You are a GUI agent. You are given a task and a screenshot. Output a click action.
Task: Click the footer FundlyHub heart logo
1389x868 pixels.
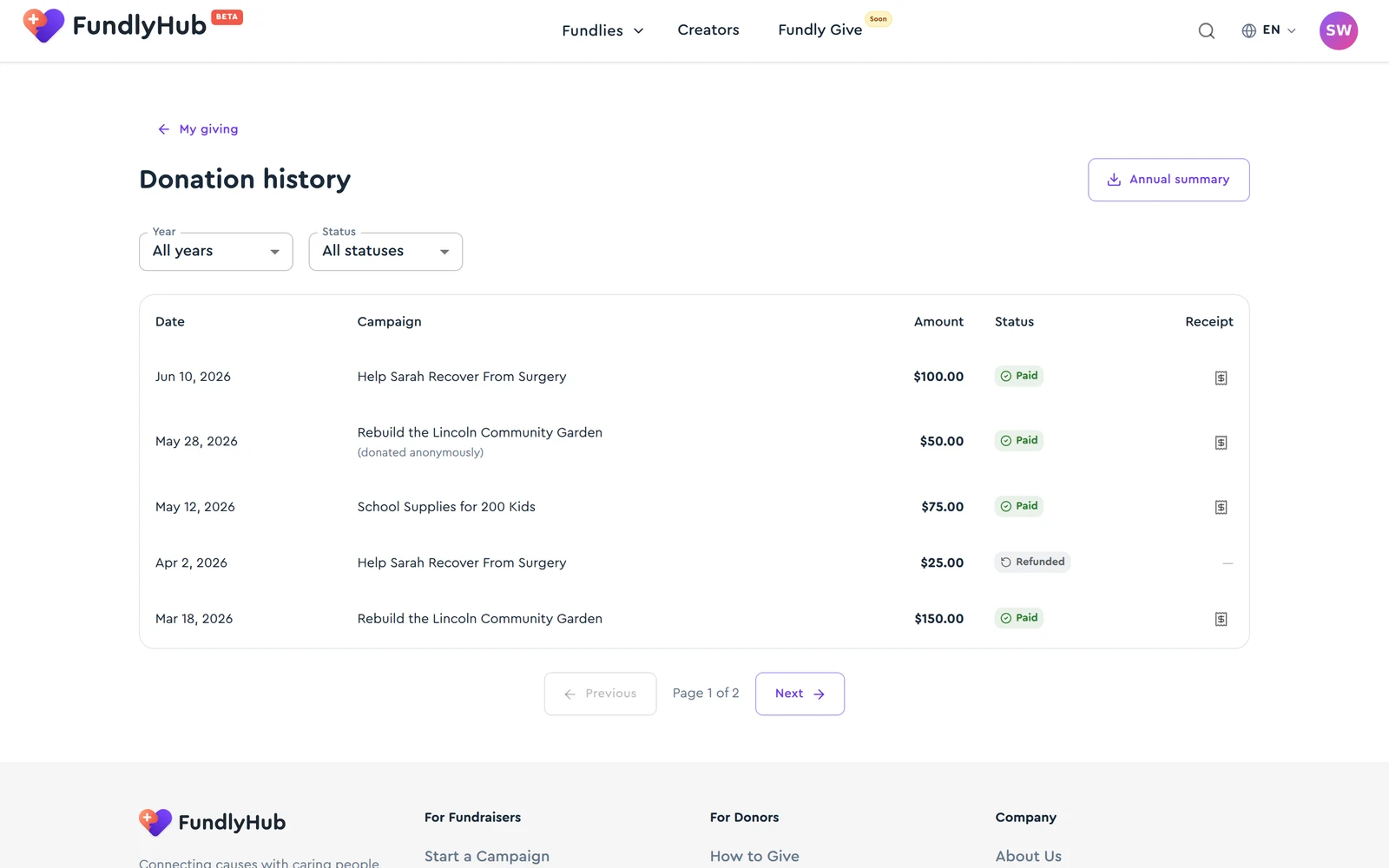click(x=155, y=821)
